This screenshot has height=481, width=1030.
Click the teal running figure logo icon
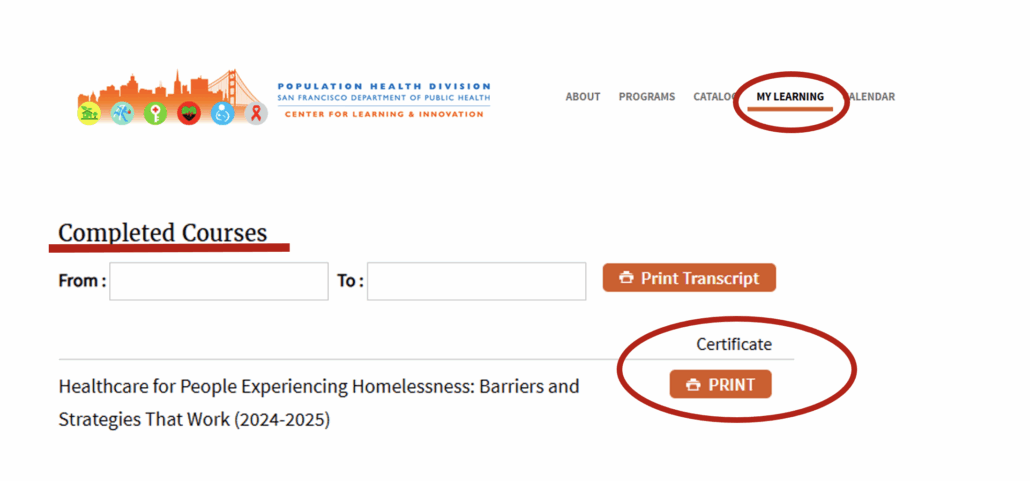(x=122, y=114)
